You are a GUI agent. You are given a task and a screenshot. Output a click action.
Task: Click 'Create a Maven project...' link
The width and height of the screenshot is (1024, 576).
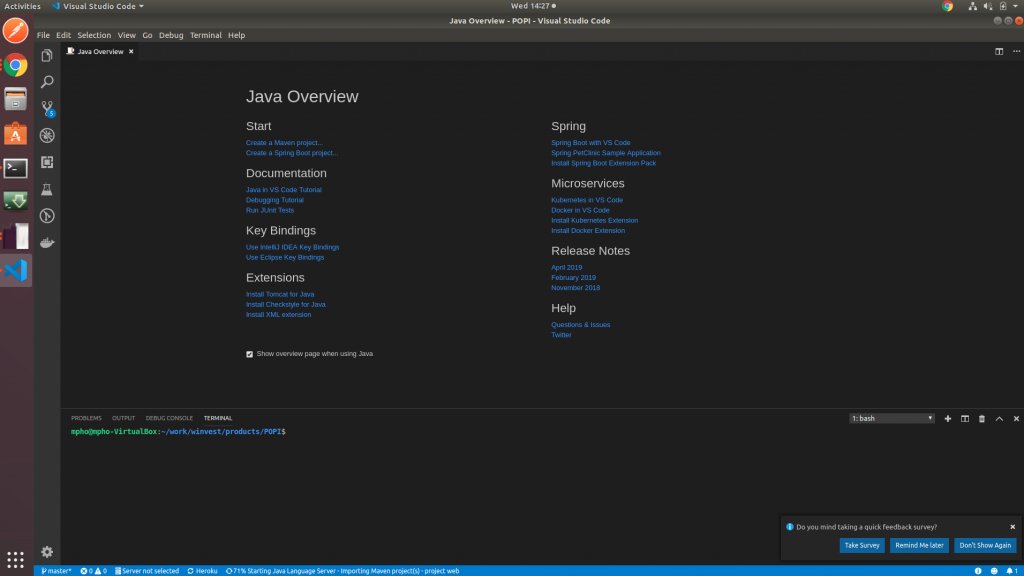pos(284,143)
